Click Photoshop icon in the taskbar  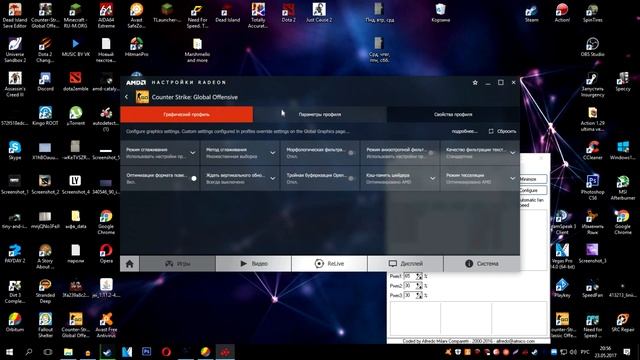tap(147, 351)
